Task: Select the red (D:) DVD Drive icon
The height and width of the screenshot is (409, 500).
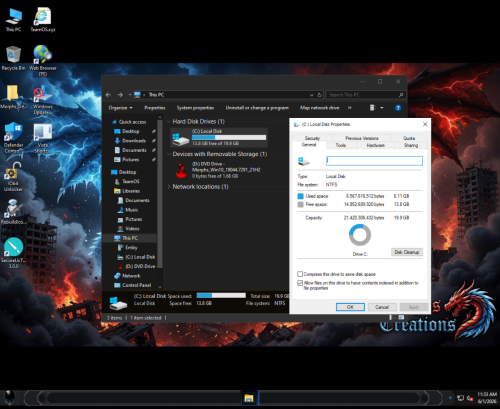Action: click(181, 170)
